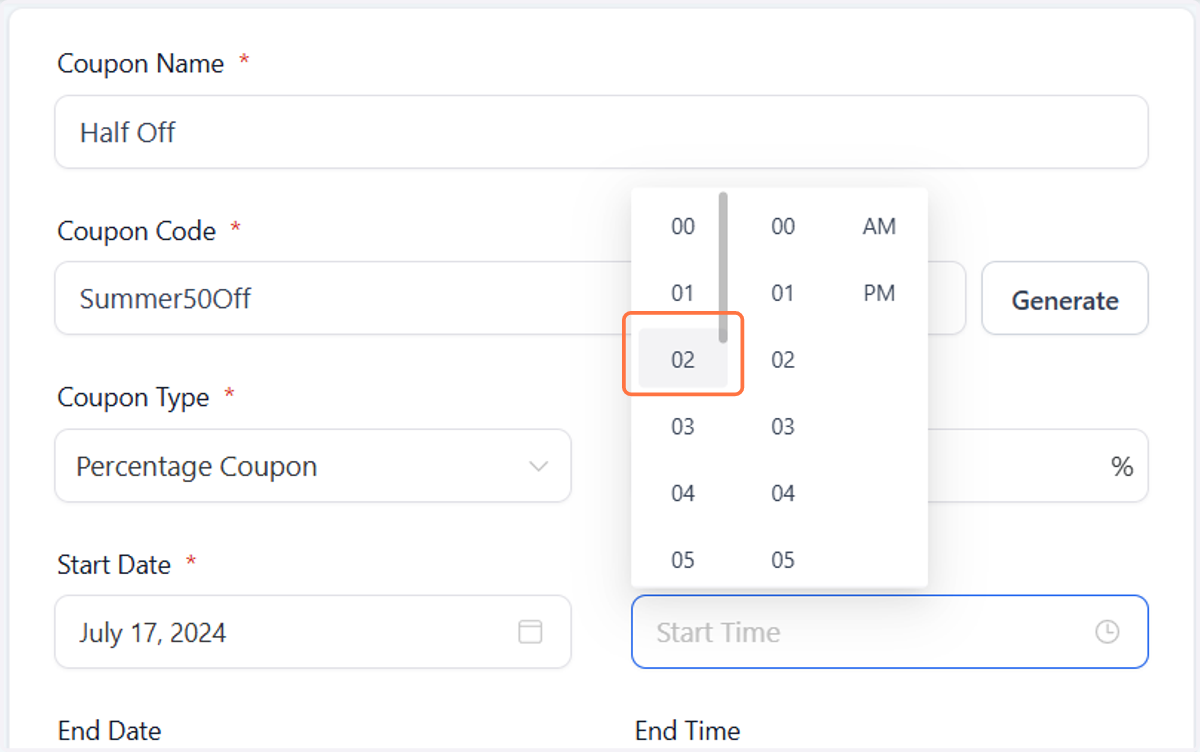
Task: Choose hour 00 in the hour column
Action: [x=683, y=227]
